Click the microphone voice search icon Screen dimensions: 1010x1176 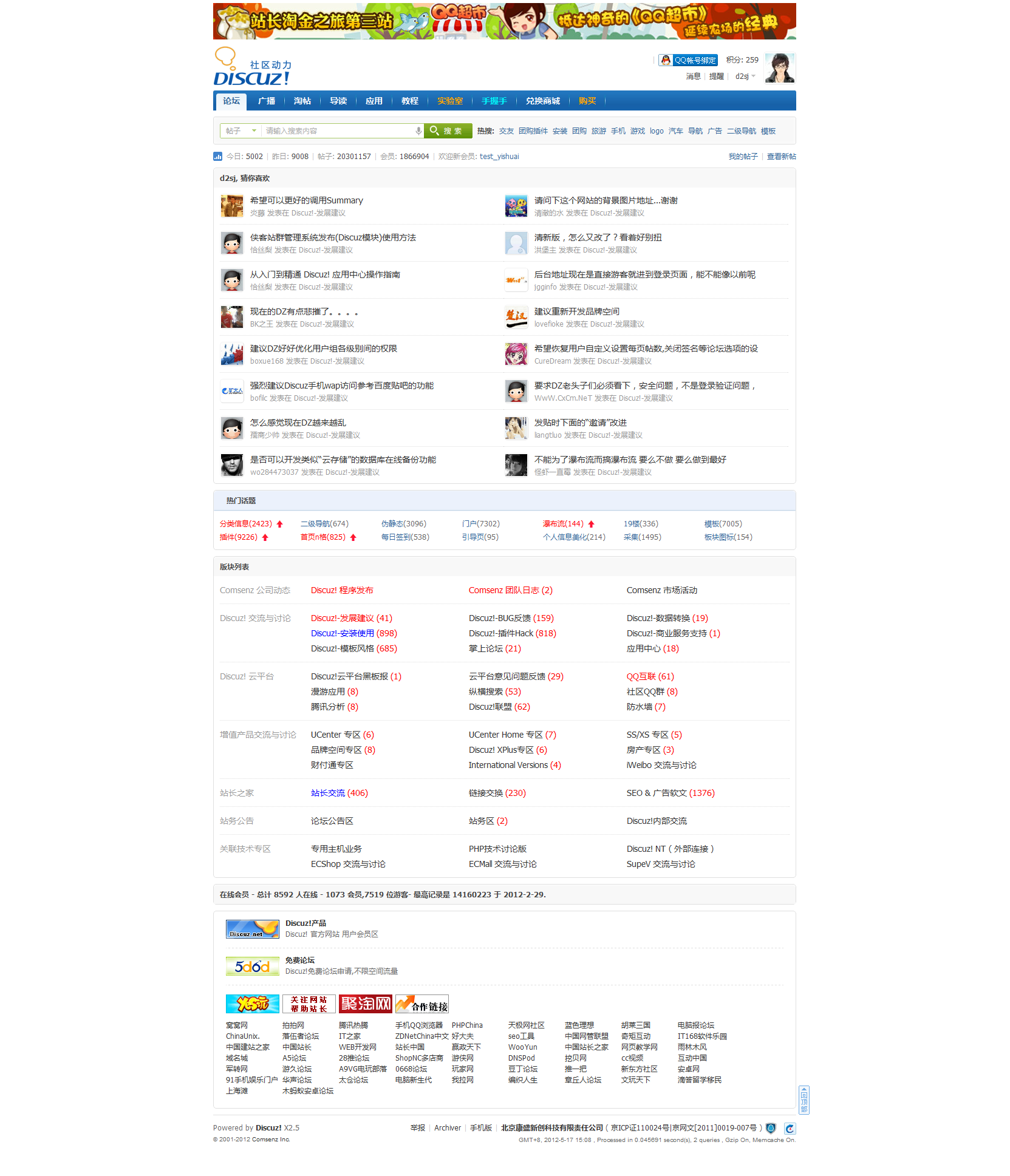[x=418, y=131]
